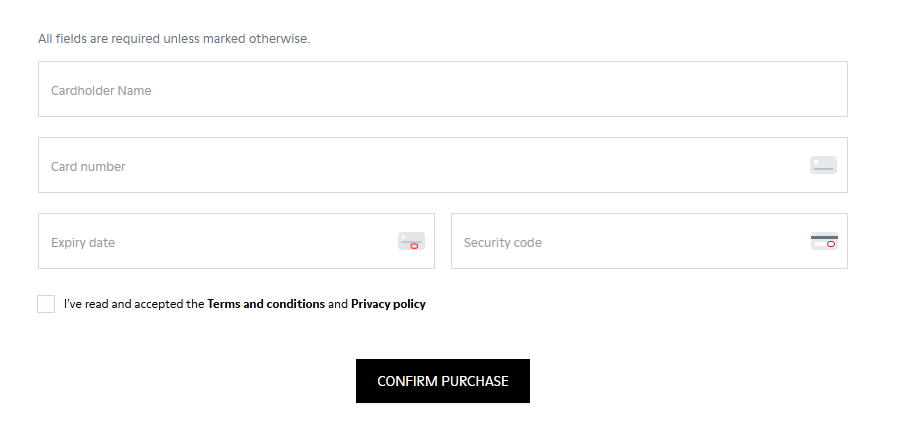897x423 pixels.
Task: Click the security code card-back icon
Action: [x=824, y=241]
